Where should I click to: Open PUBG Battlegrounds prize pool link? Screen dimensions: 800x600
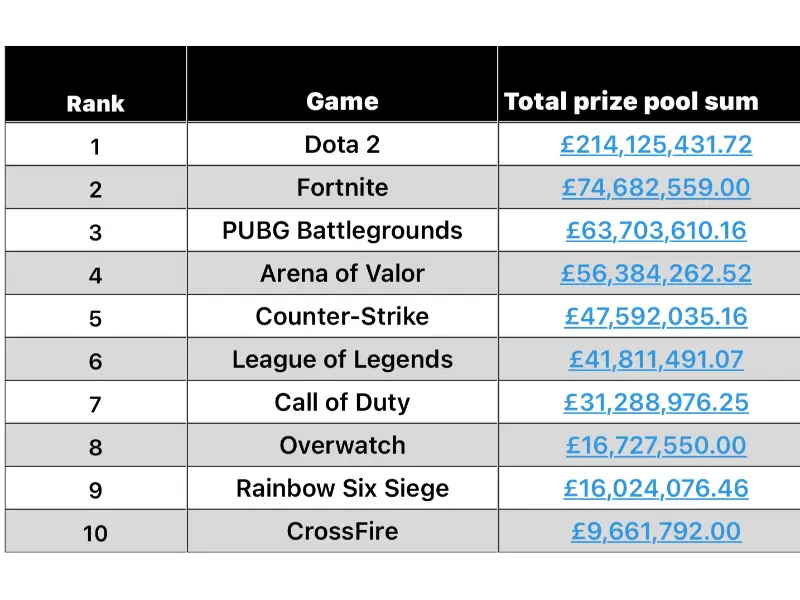(656, 231)
